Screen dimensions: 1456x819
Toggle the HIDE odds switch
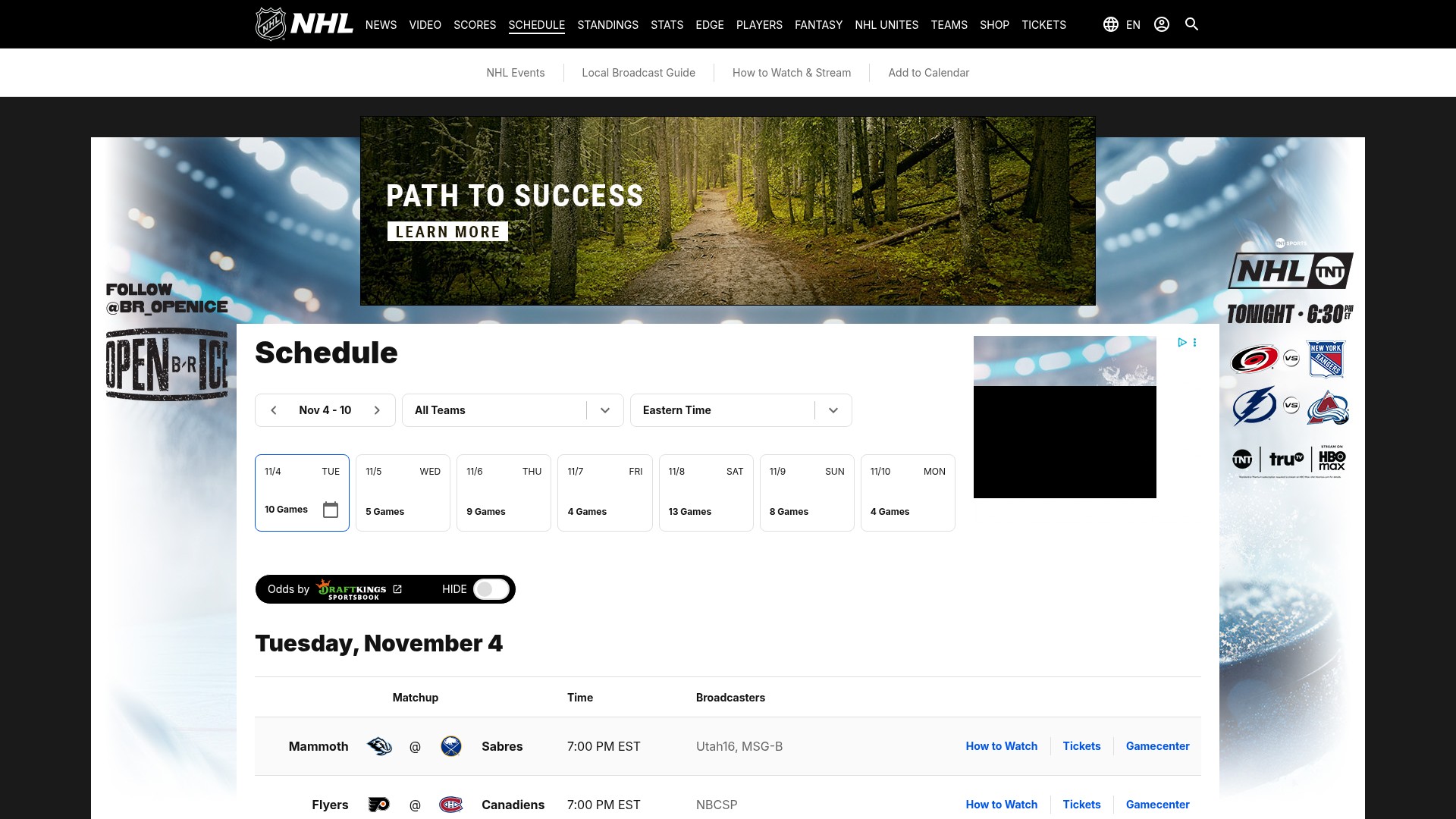[491, 589]
